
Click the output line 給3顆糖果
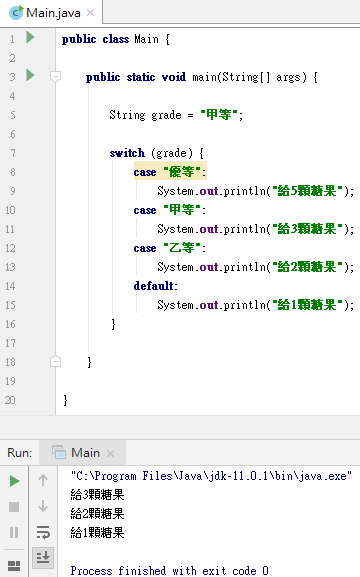(x=97, y=495)
